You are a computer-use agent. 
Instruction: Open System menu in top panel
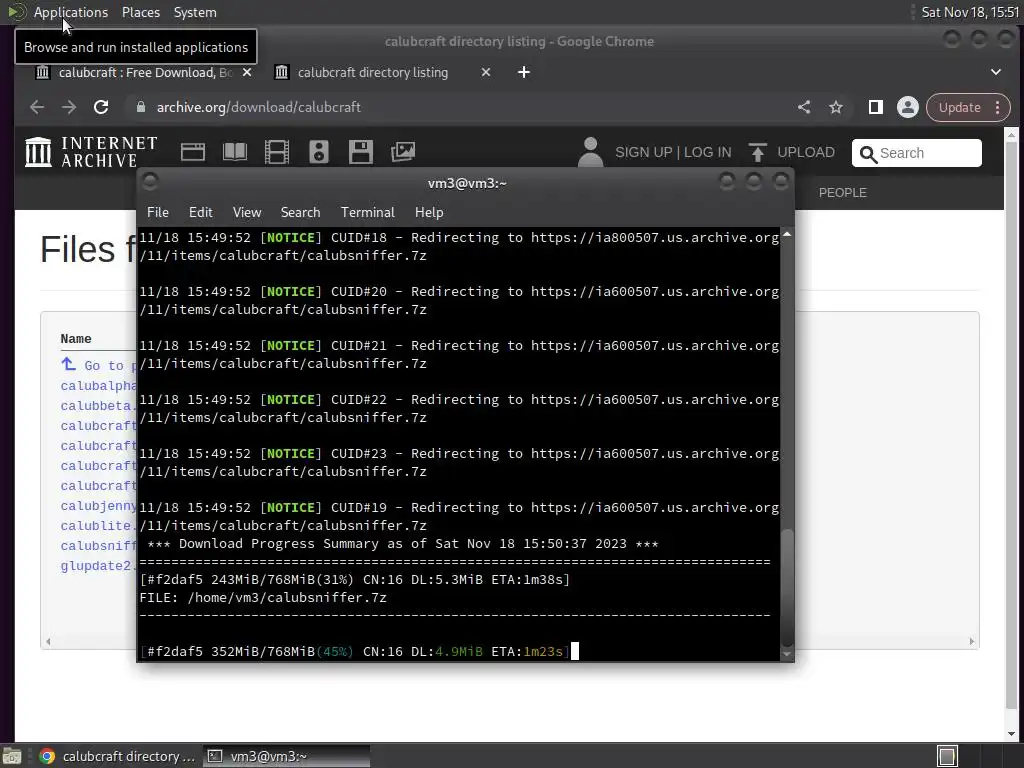(x=195, y=12)
